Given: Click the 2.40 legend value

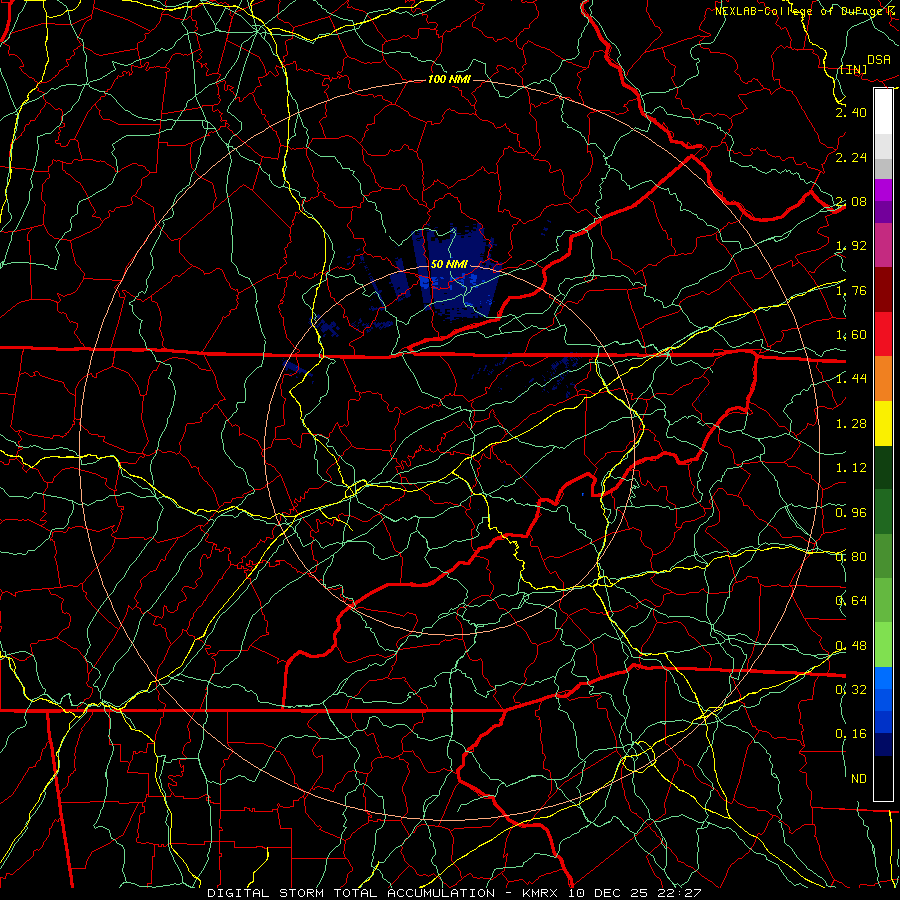Looking at the screenshot, I should (851, 112).
